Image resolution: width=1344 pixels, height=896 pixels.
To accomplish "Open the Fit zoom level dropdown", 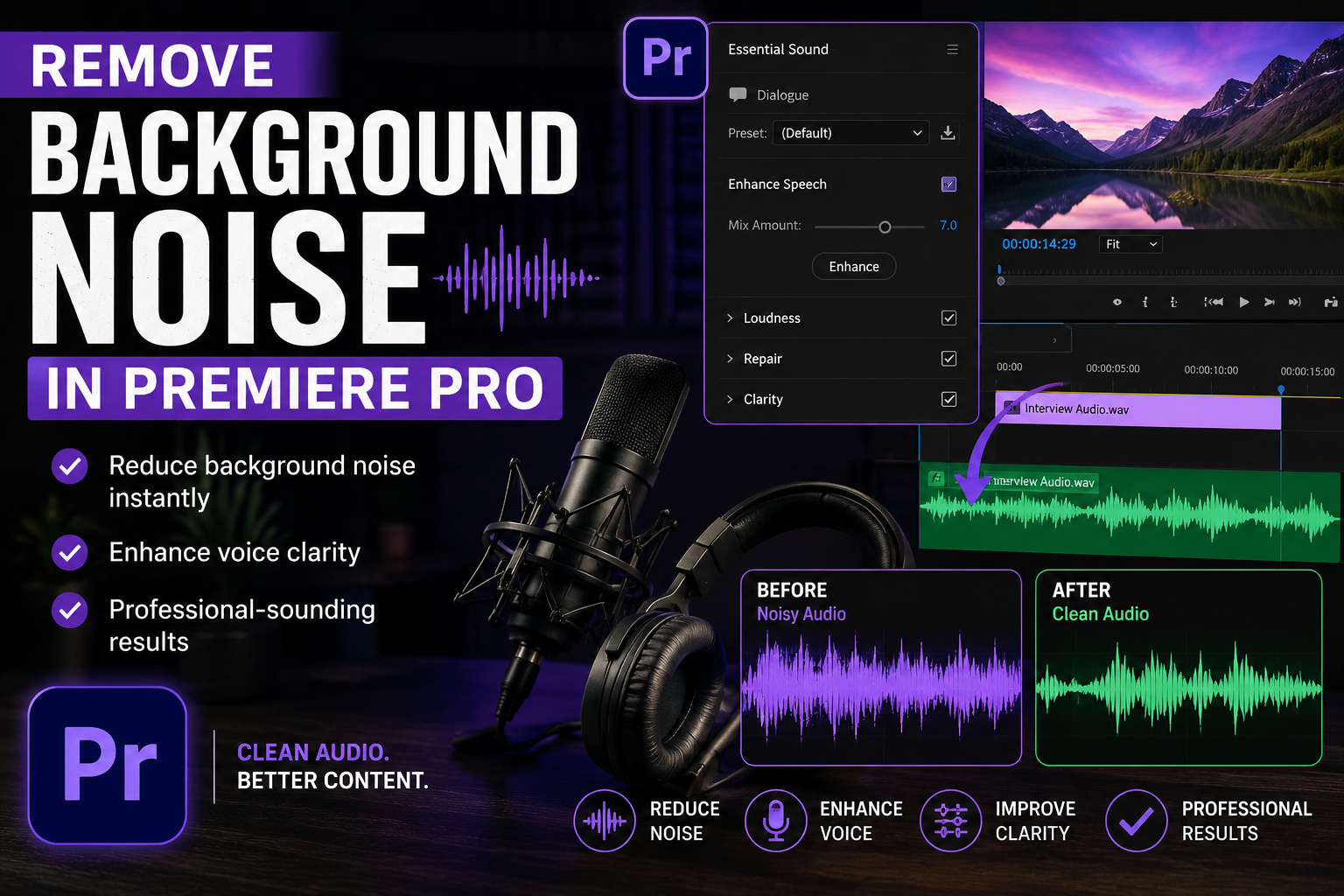I will [1130, 244].
